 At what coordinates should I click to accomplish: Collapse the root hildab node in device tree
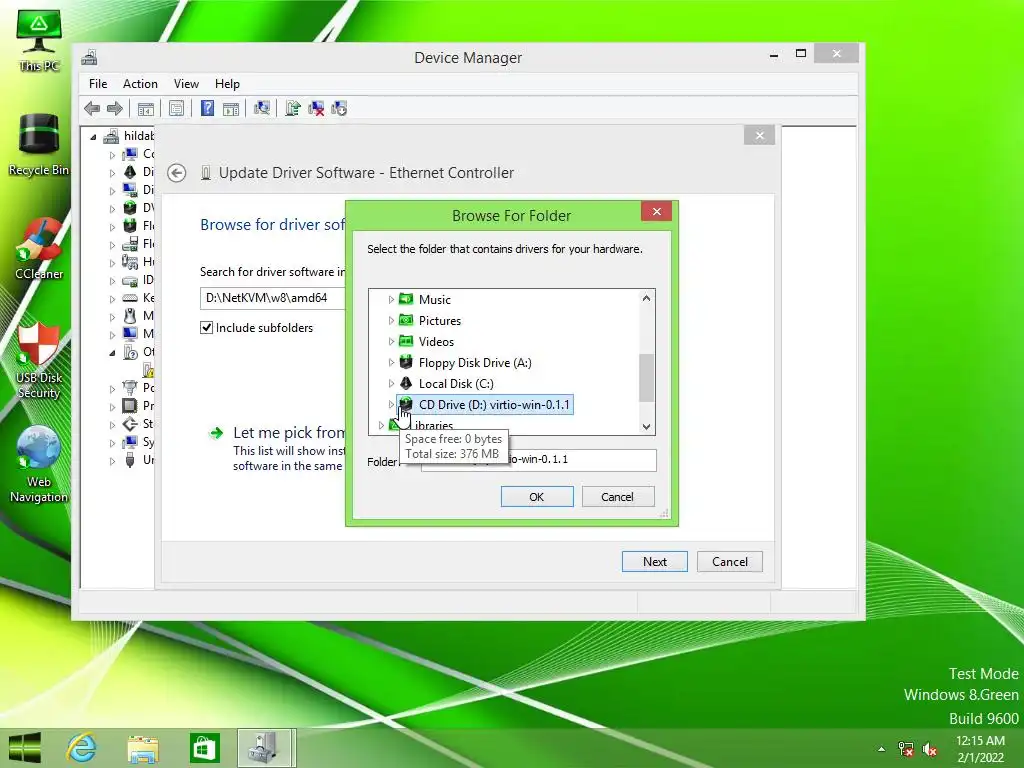coord(93,136)
